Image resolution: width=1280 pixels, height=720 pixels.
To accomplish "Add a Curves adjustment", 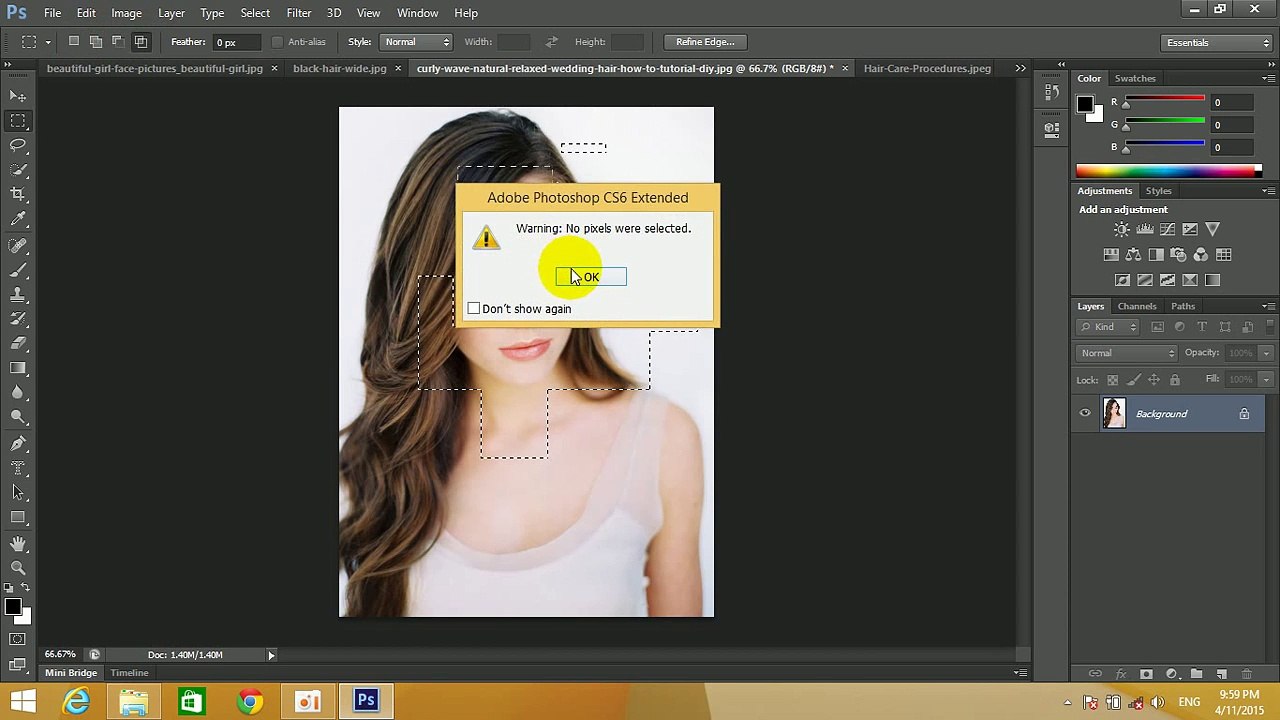I will click(x=1167, y=230).
